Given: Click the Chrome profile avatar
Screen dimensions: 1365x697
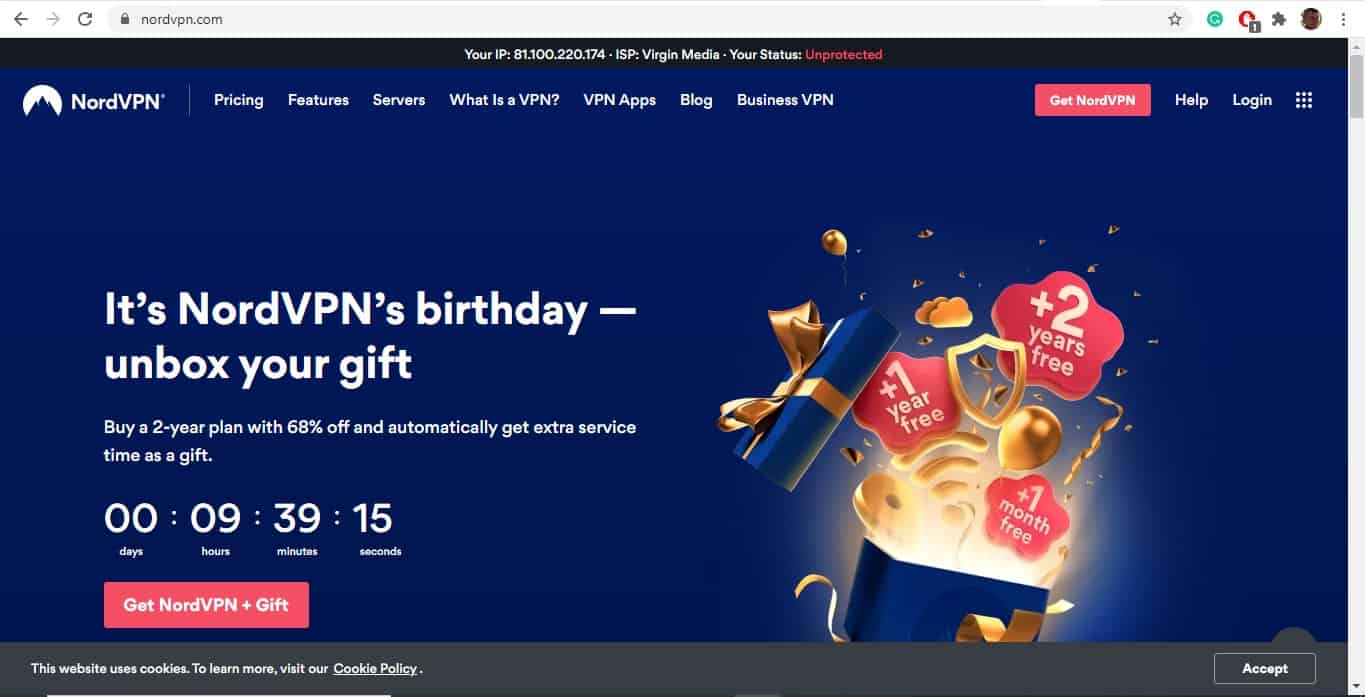Looking at the screenshot, I should pyautogui.click(x=1311, y=19).
